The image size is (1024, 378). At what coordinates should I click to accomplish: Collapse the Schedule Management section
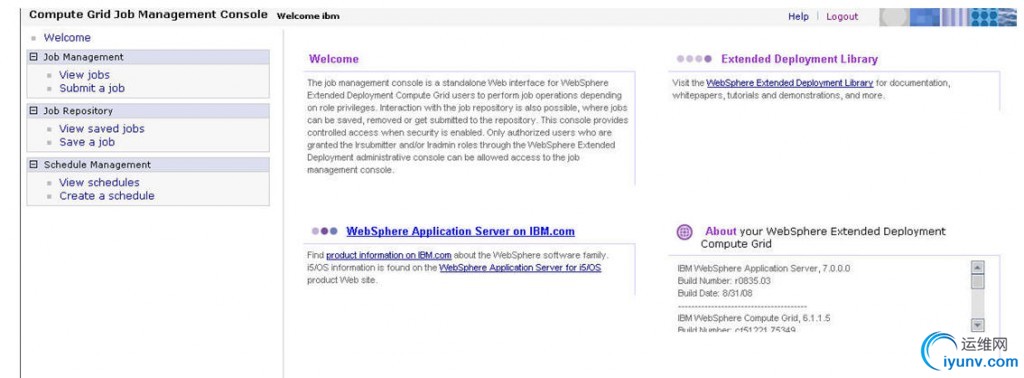(34, 165)
